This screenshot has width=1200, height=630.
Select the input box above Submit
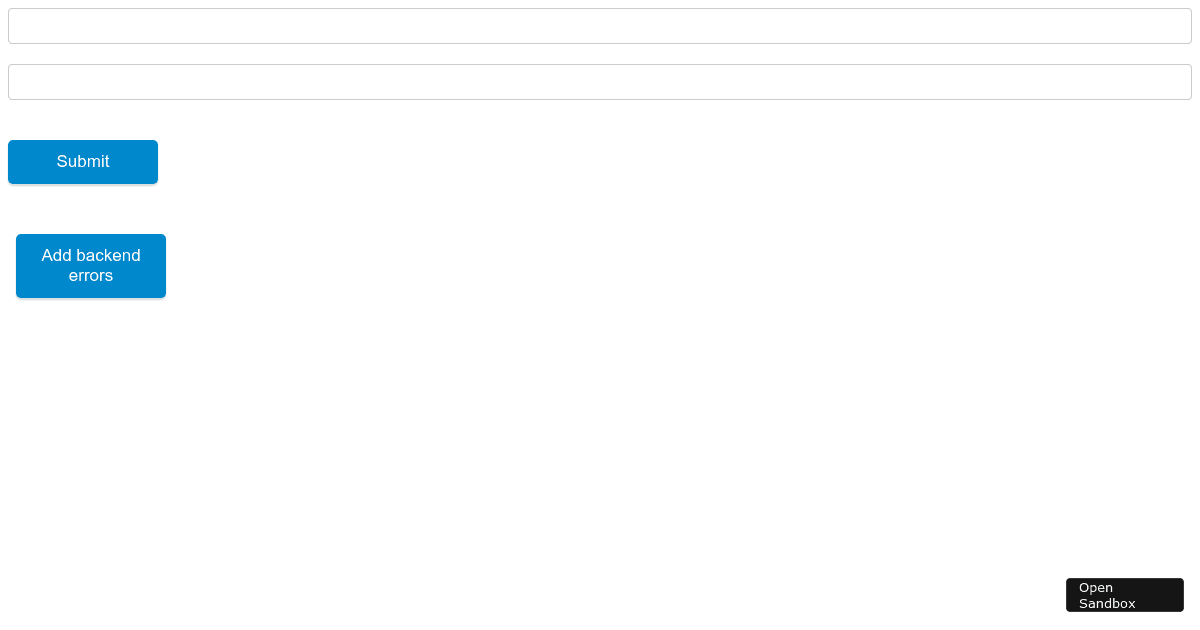tap(600, 82)
